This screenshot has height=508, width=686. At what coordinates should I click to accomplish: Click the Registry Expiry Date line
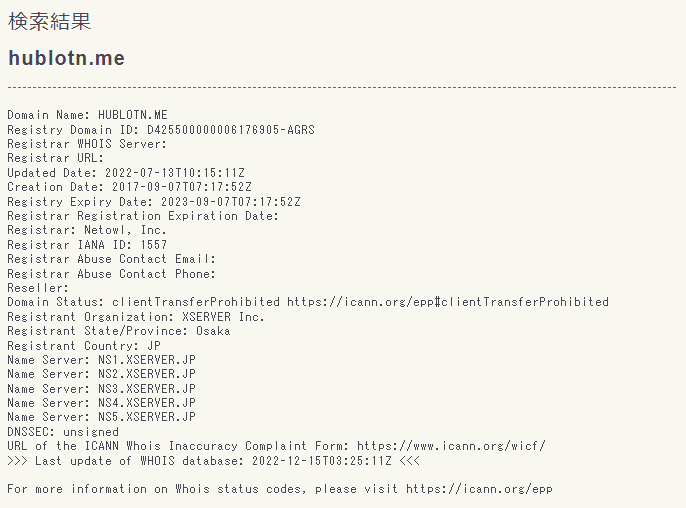point(153,201)
